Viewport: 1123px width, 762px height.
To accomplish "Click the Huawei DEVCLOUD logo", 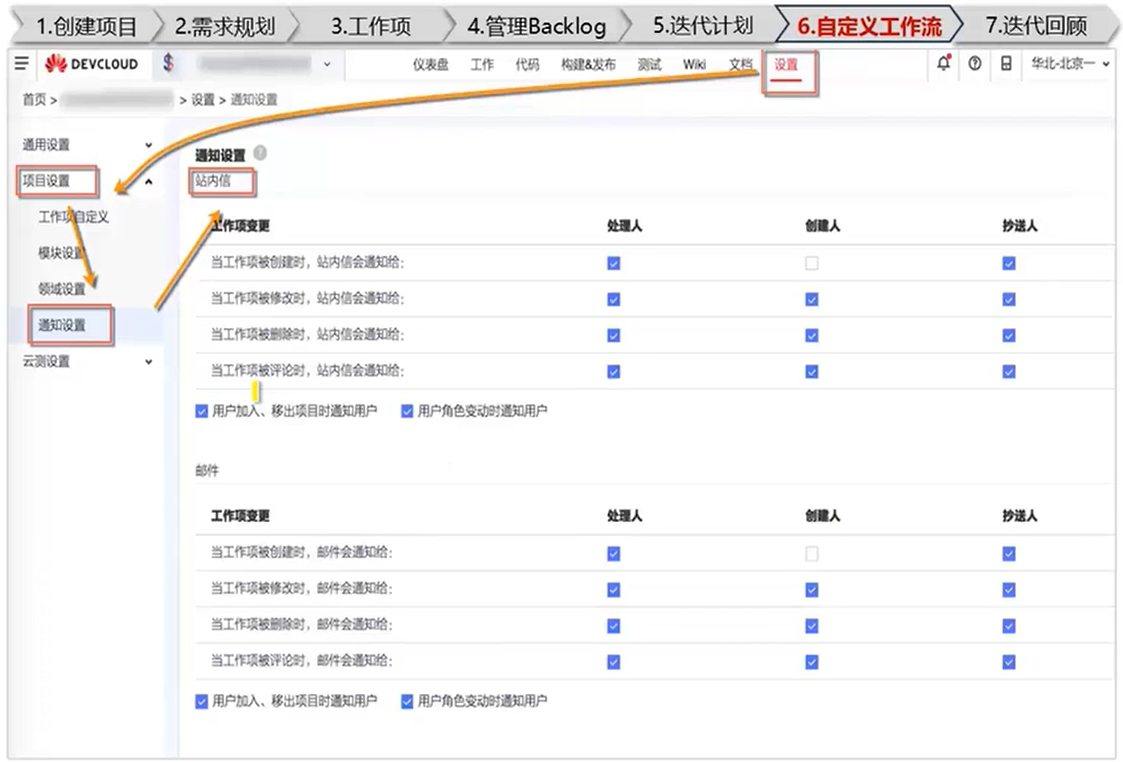I will pos(91,64).
